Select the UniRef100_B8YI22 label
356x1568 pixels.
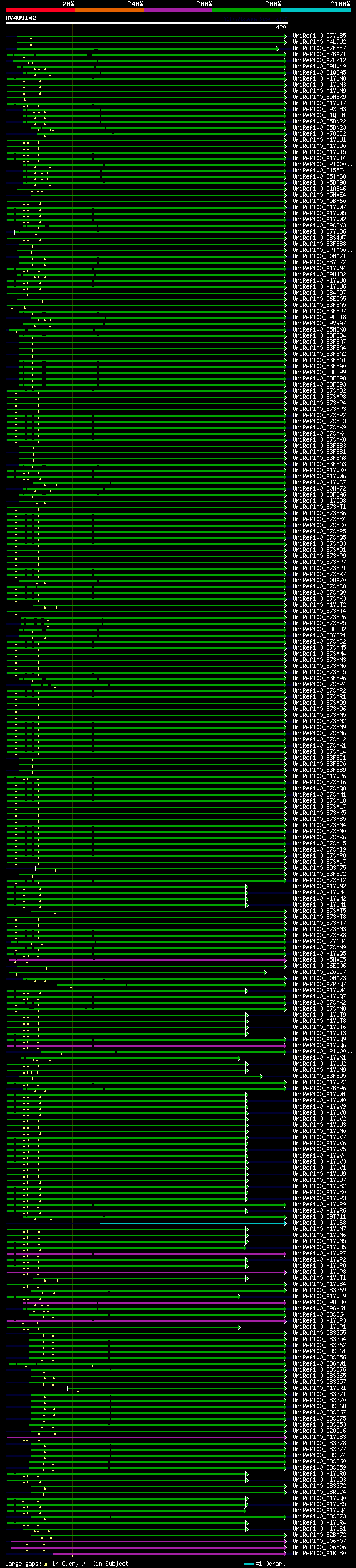[319, 263]
